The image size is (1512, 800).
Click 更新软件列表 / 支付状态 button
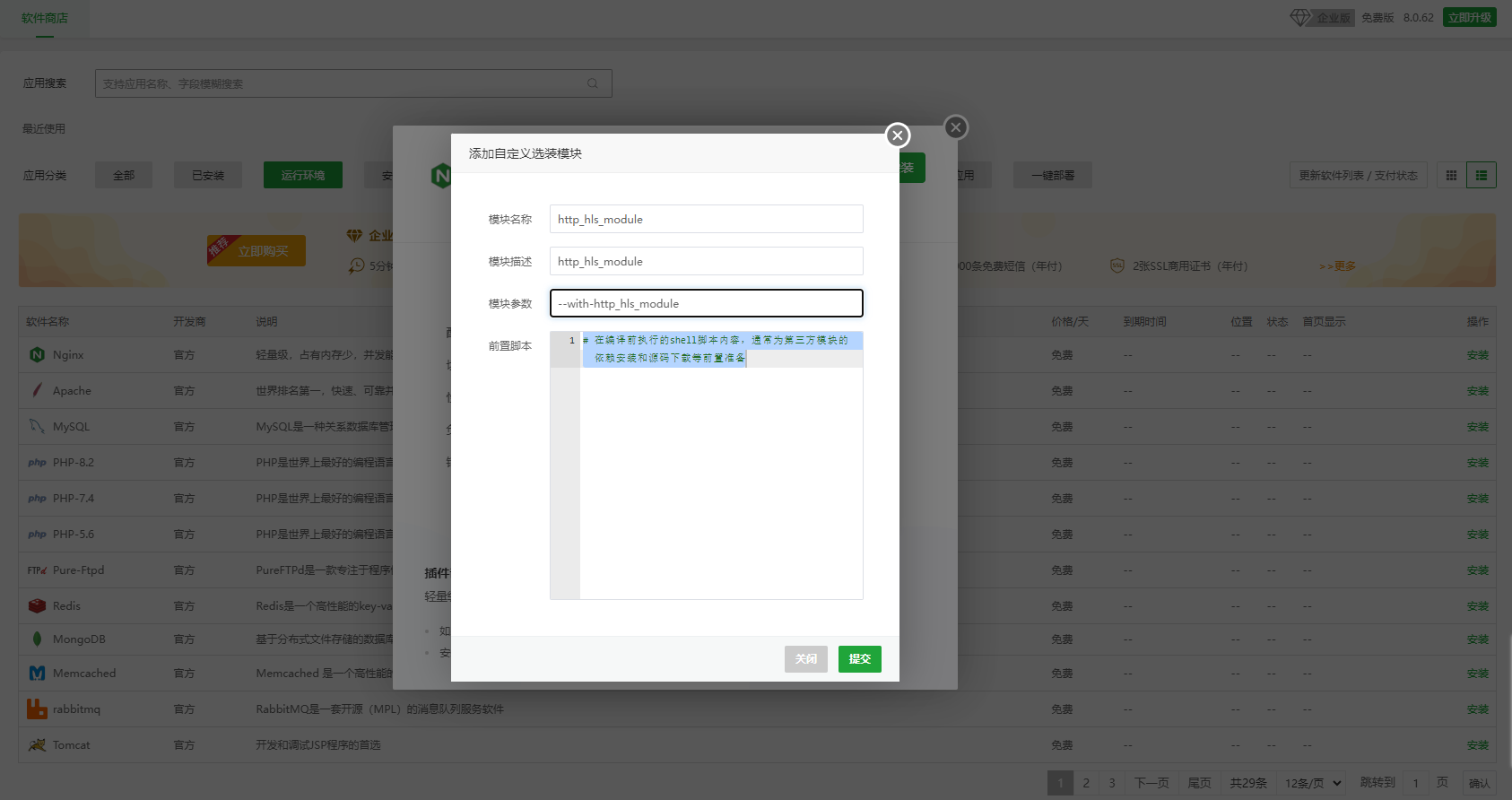1359,175
